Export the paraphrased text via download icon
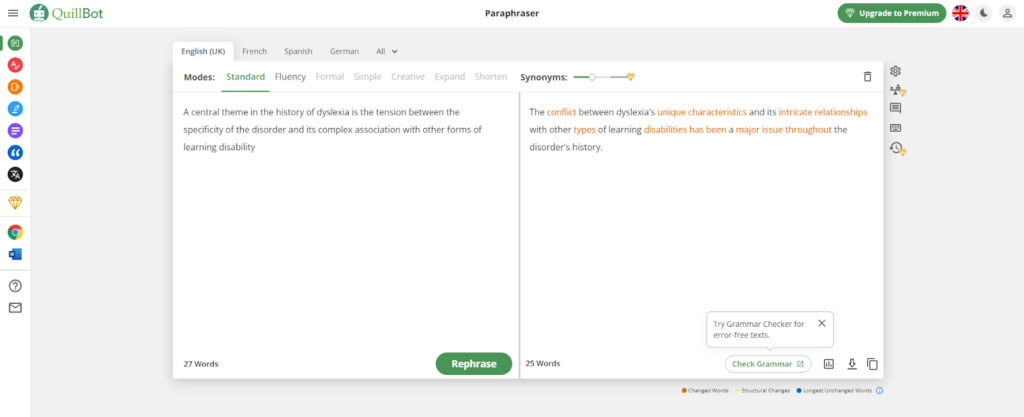Screen dimensions: 1024x417 point(852,364)
